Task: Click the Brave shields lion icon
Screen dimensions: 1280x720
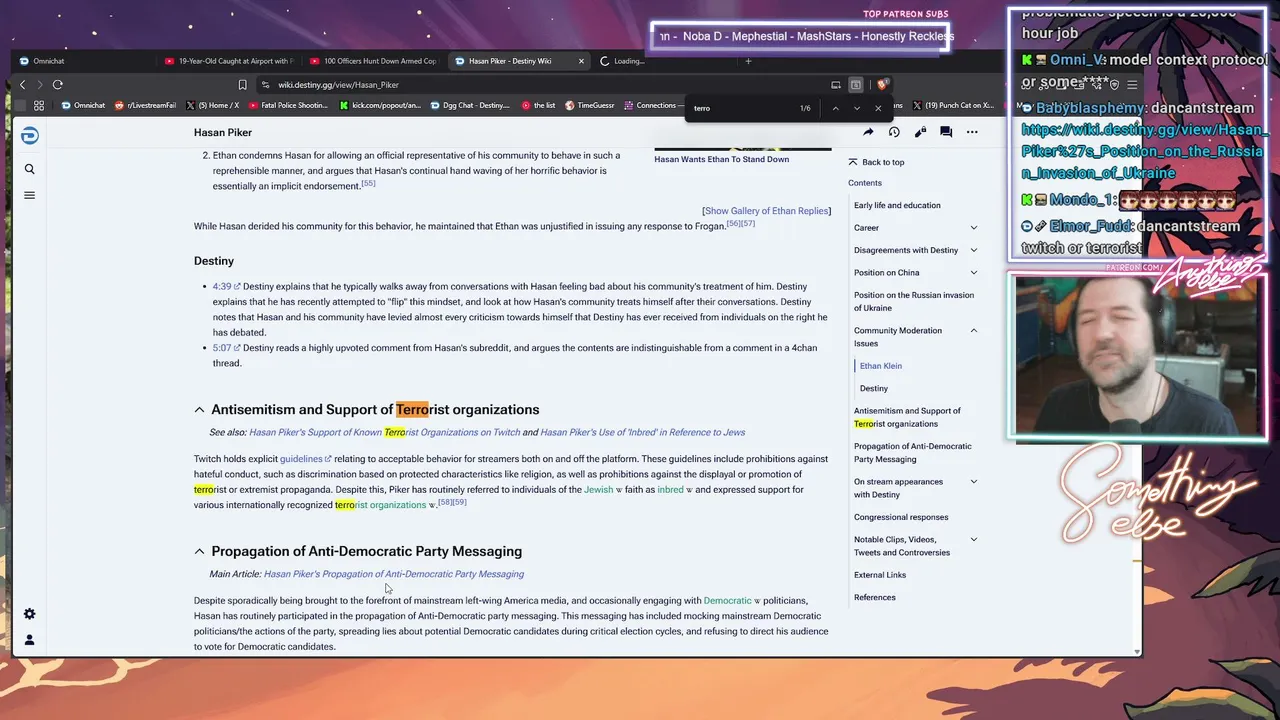Action: click(882, 85)
